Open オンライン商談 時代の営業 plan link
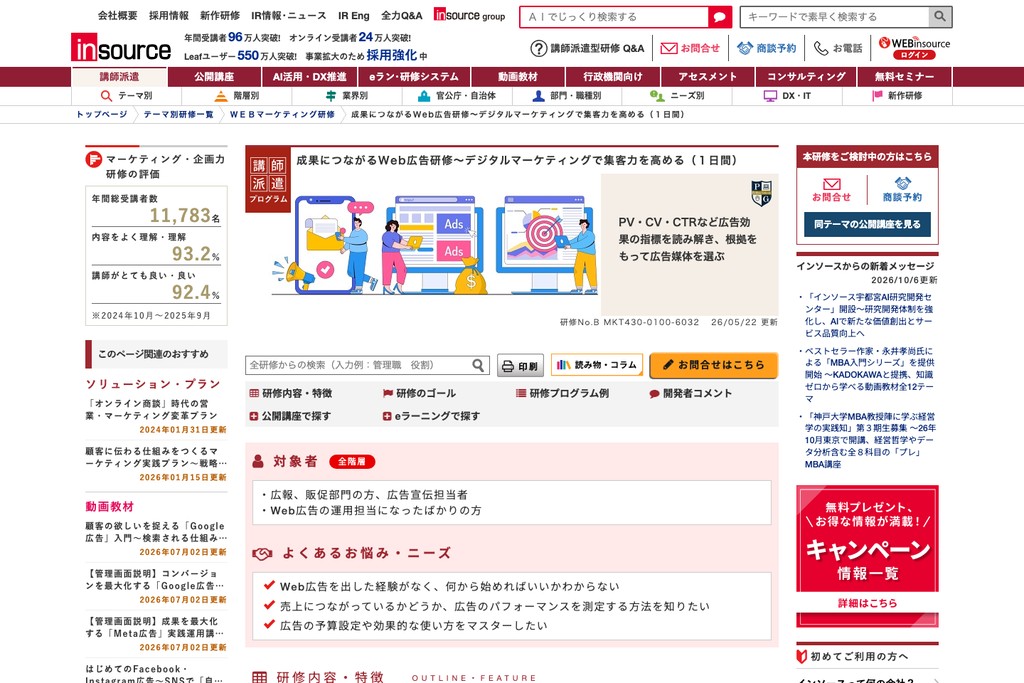1024x683 pixels. (x=152, y=409)
